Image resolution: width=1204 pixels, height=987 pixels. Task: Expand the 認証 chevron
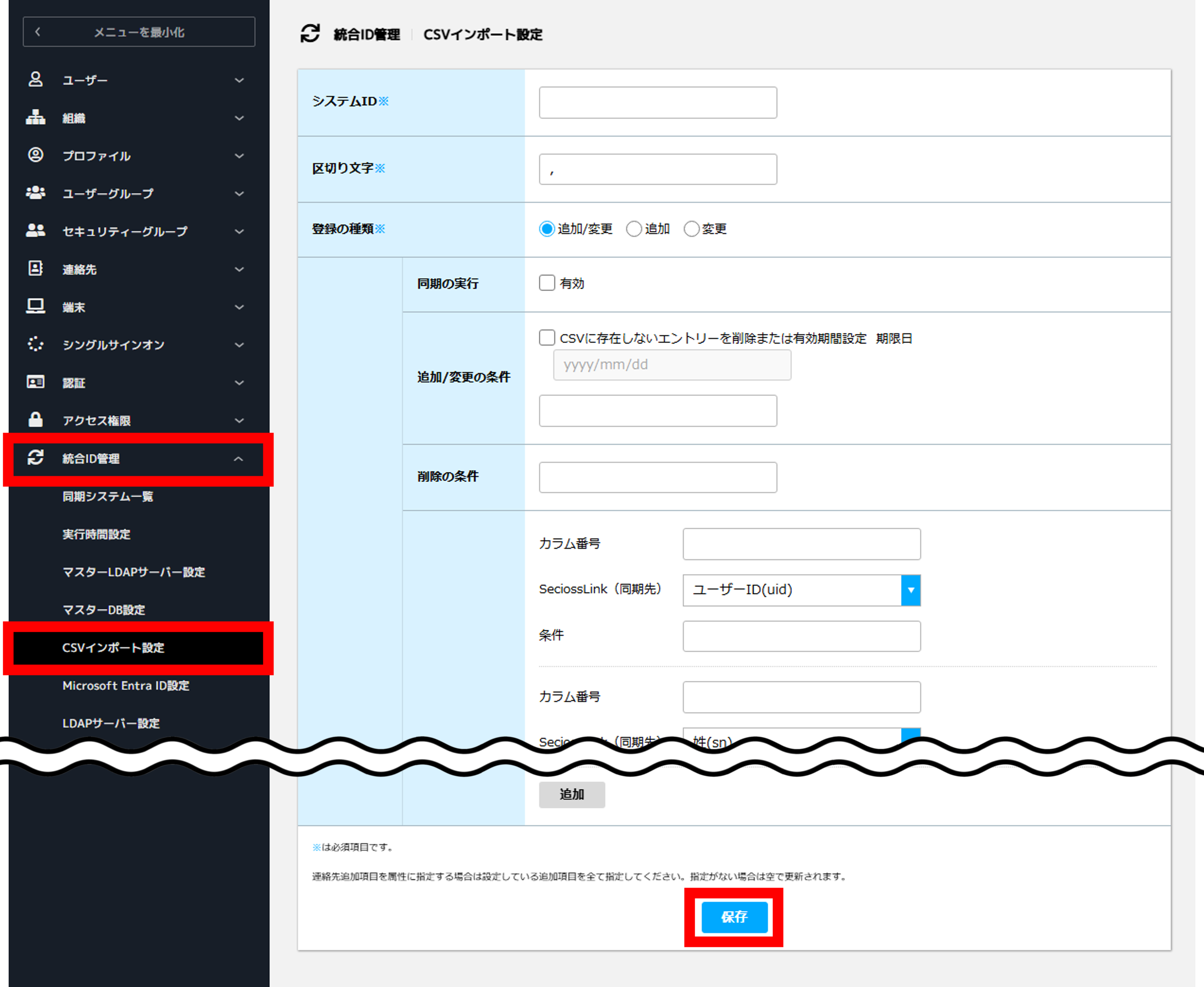(x=239, y=383)
